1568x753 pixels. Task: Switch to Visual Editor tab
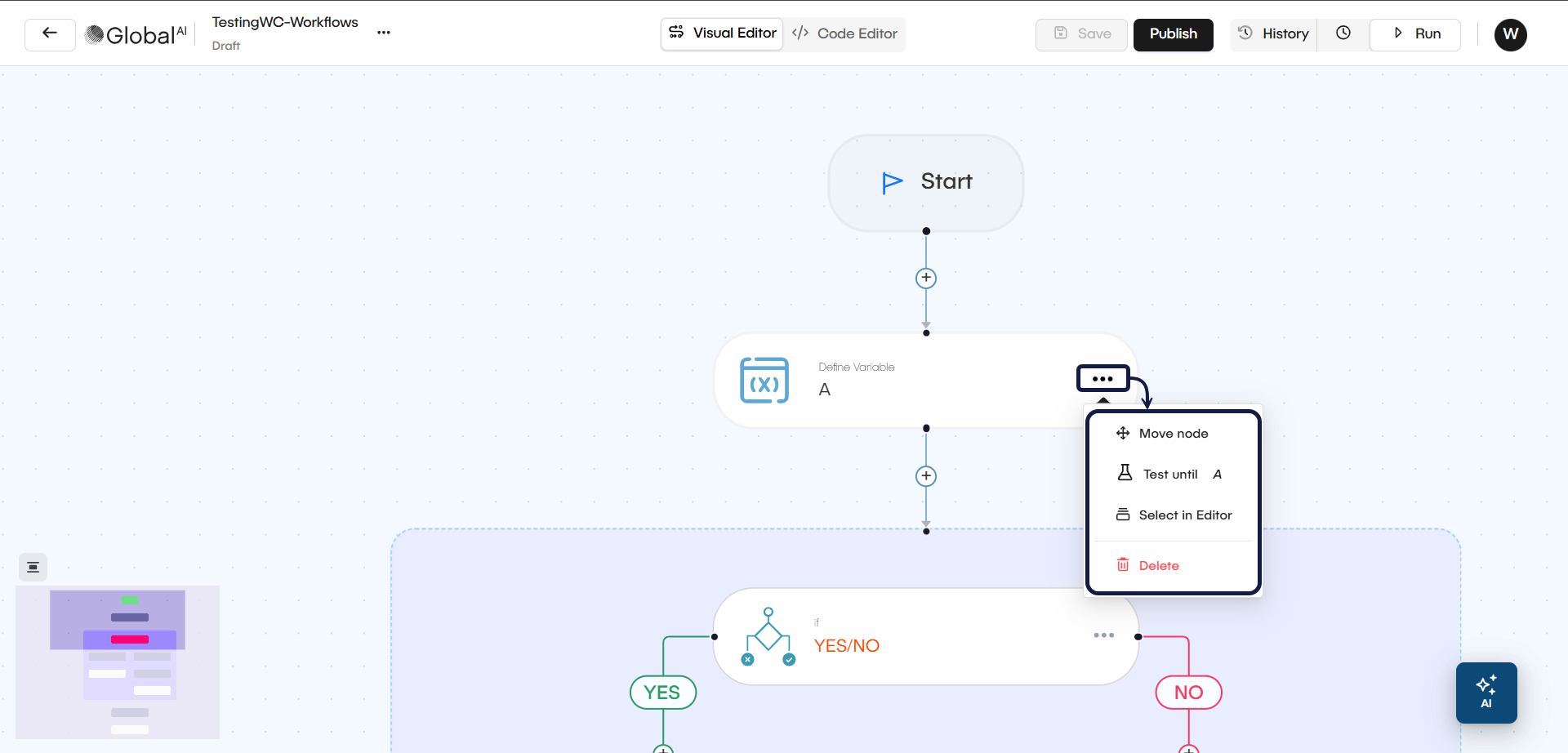point(723,33)
